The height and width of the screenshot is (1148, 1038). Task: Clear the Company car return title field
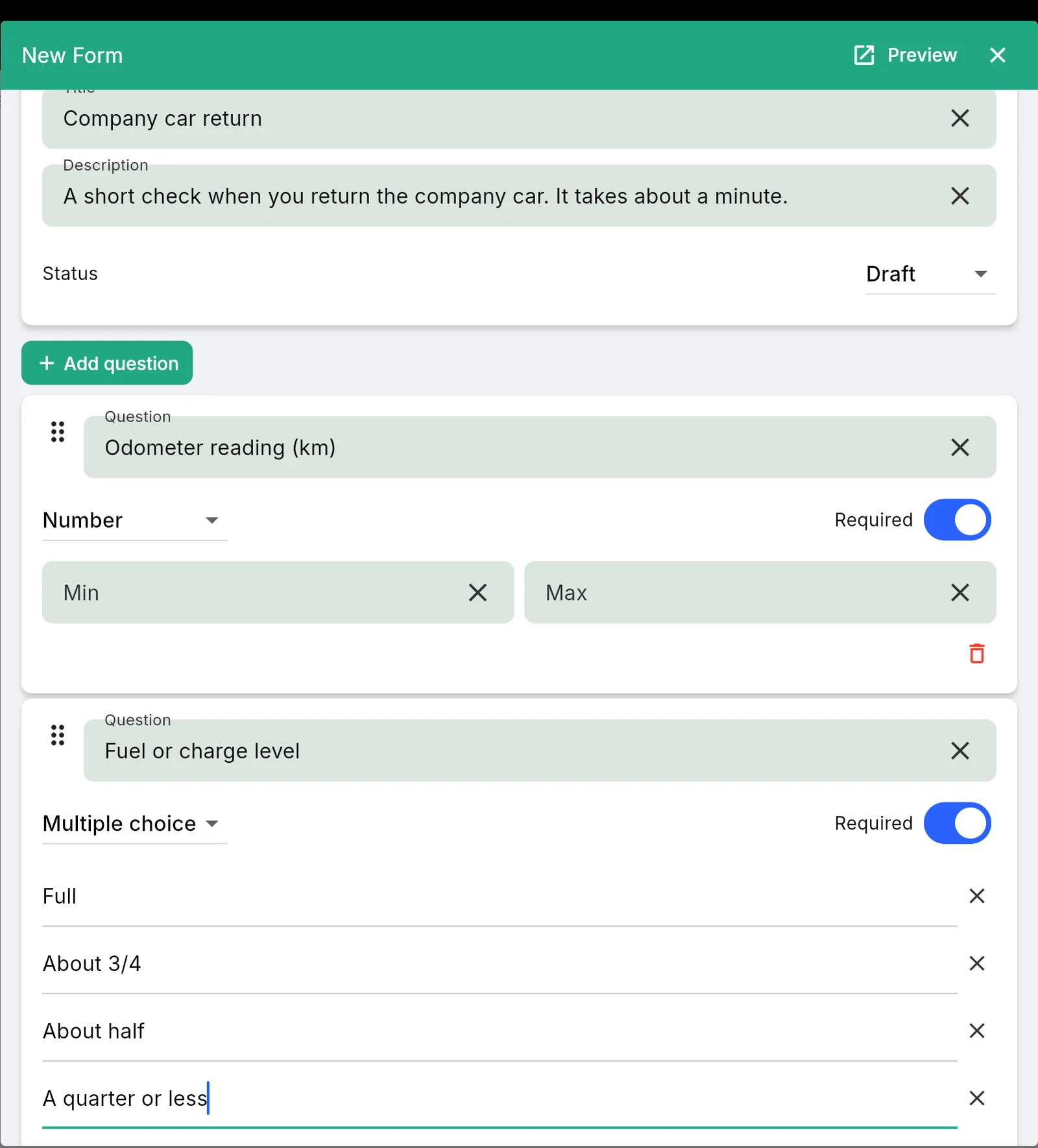960,118
